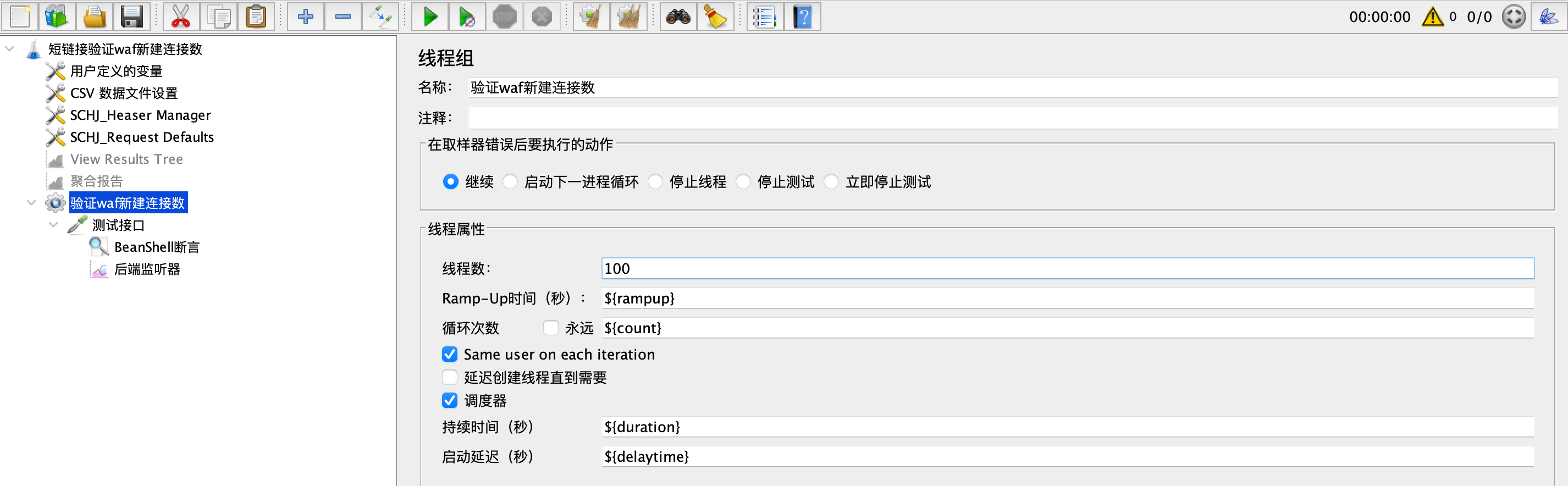The height and width of the screenshot is (486, 1568).
Task: Expand all nodes with plus icon
Action: point(306,16)
